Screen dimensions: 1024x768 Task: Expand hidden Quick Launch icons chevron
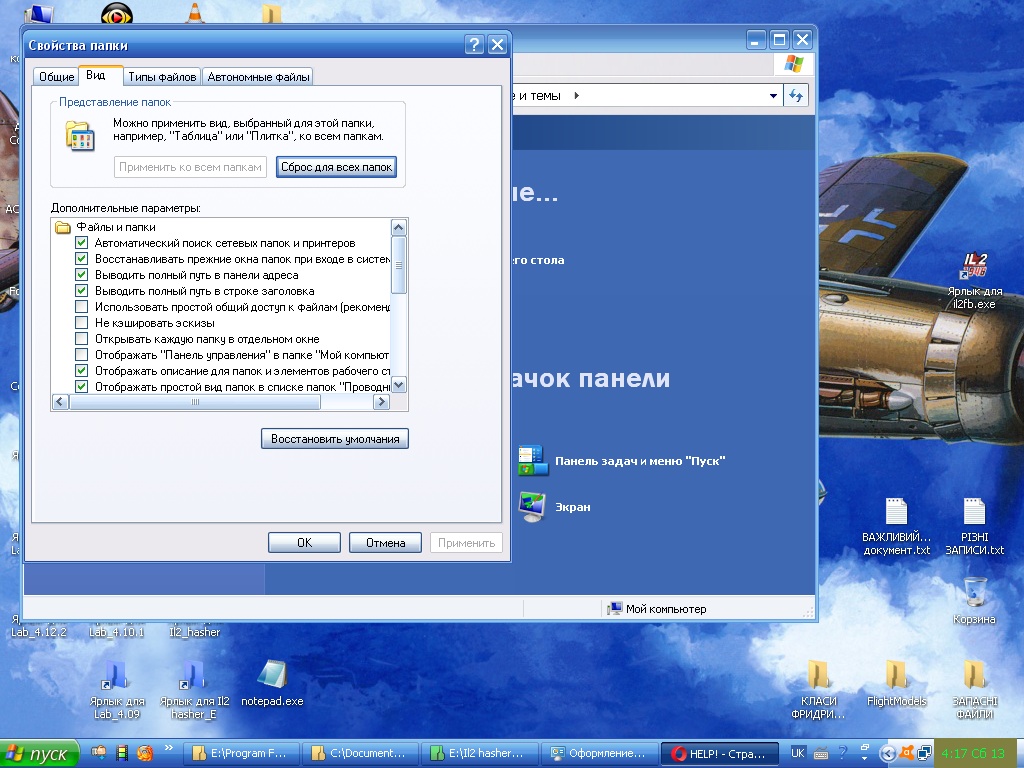(x=168, y=749)
